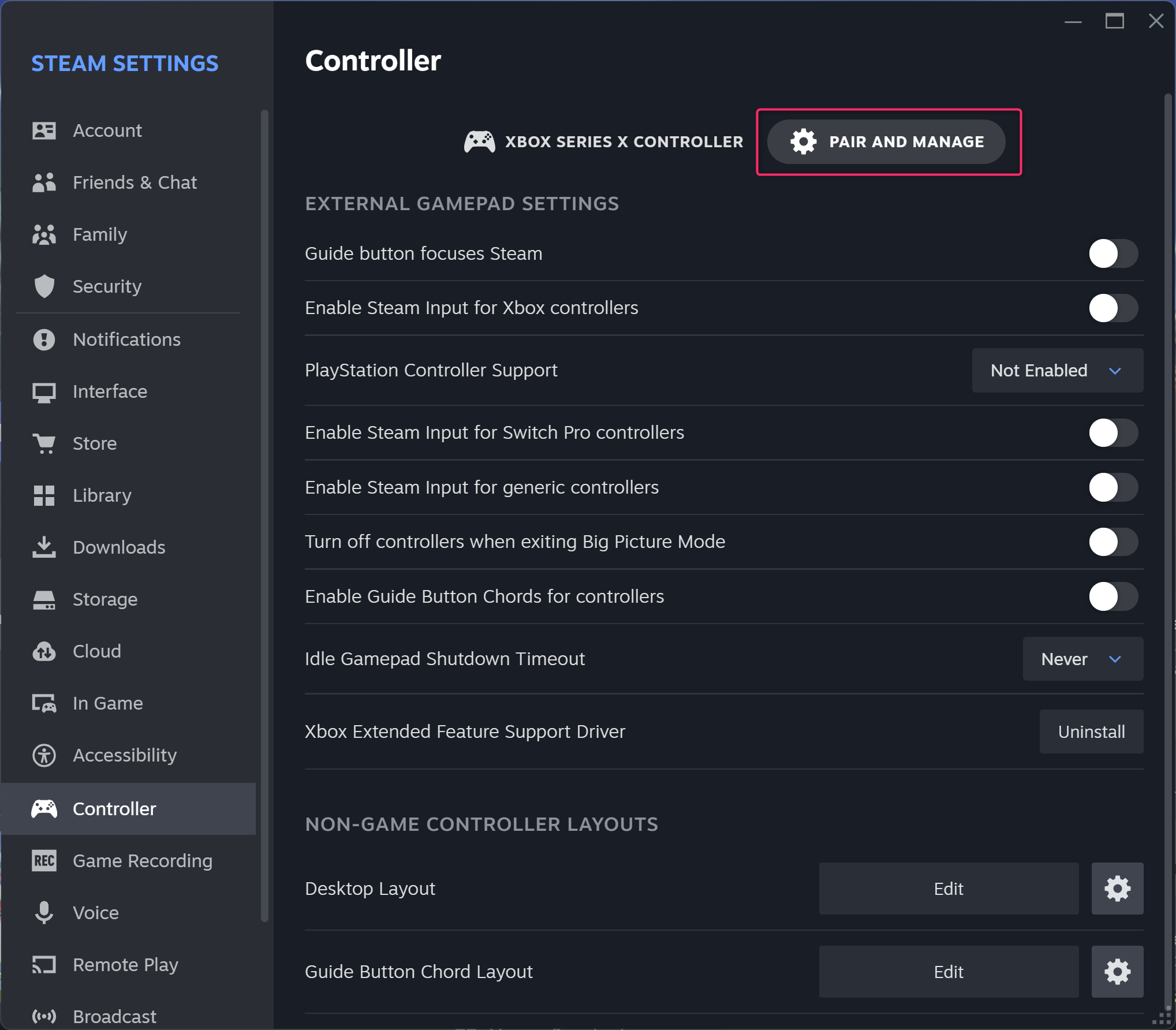Click the Xbox Series X gamepad icon
Image resolution: width=1176 pixels, height=1030 pixels.
[479, 142]
